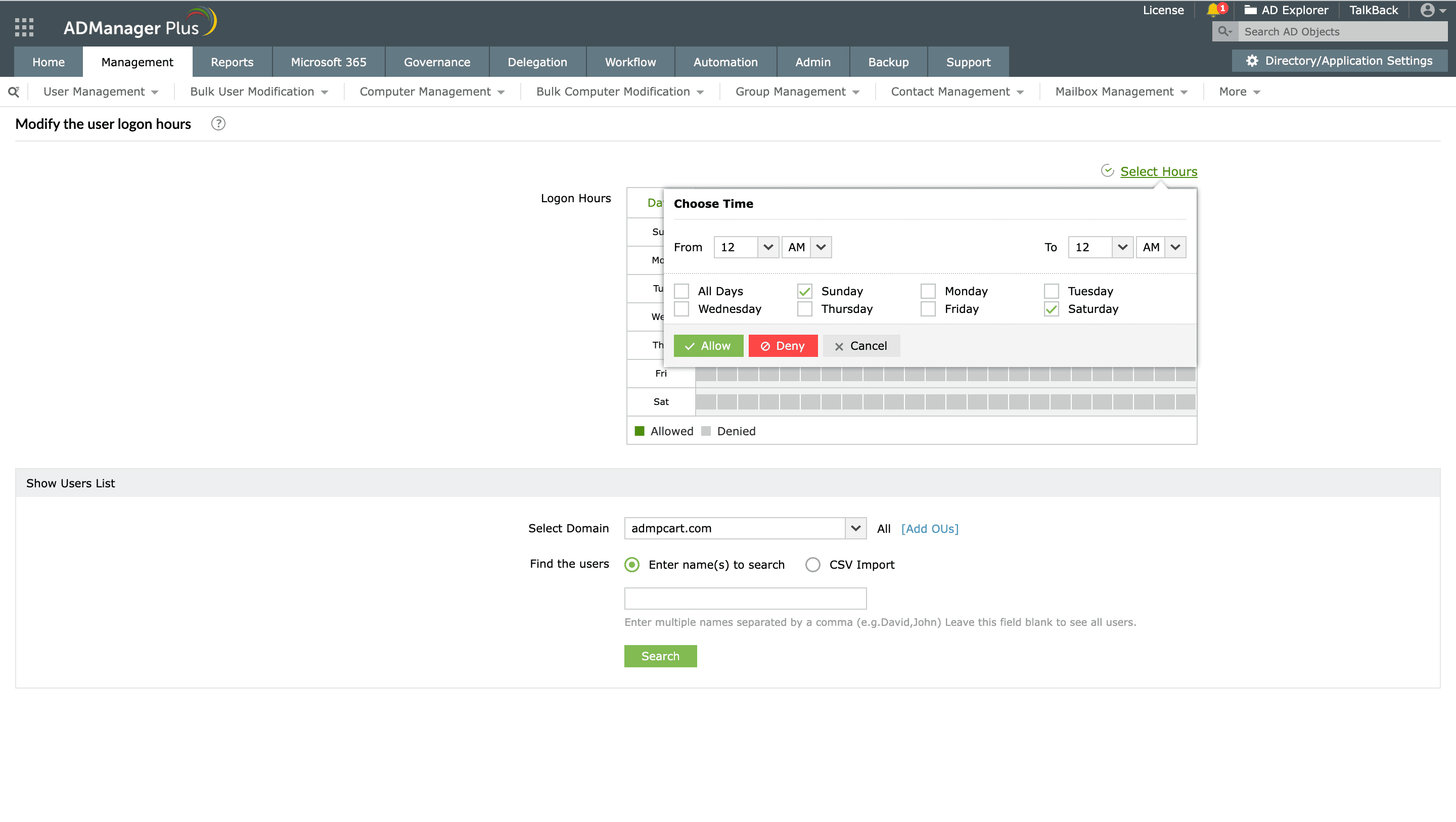
Task: Expand the Bulk Computer Modification menu
Action: point(619,92)
